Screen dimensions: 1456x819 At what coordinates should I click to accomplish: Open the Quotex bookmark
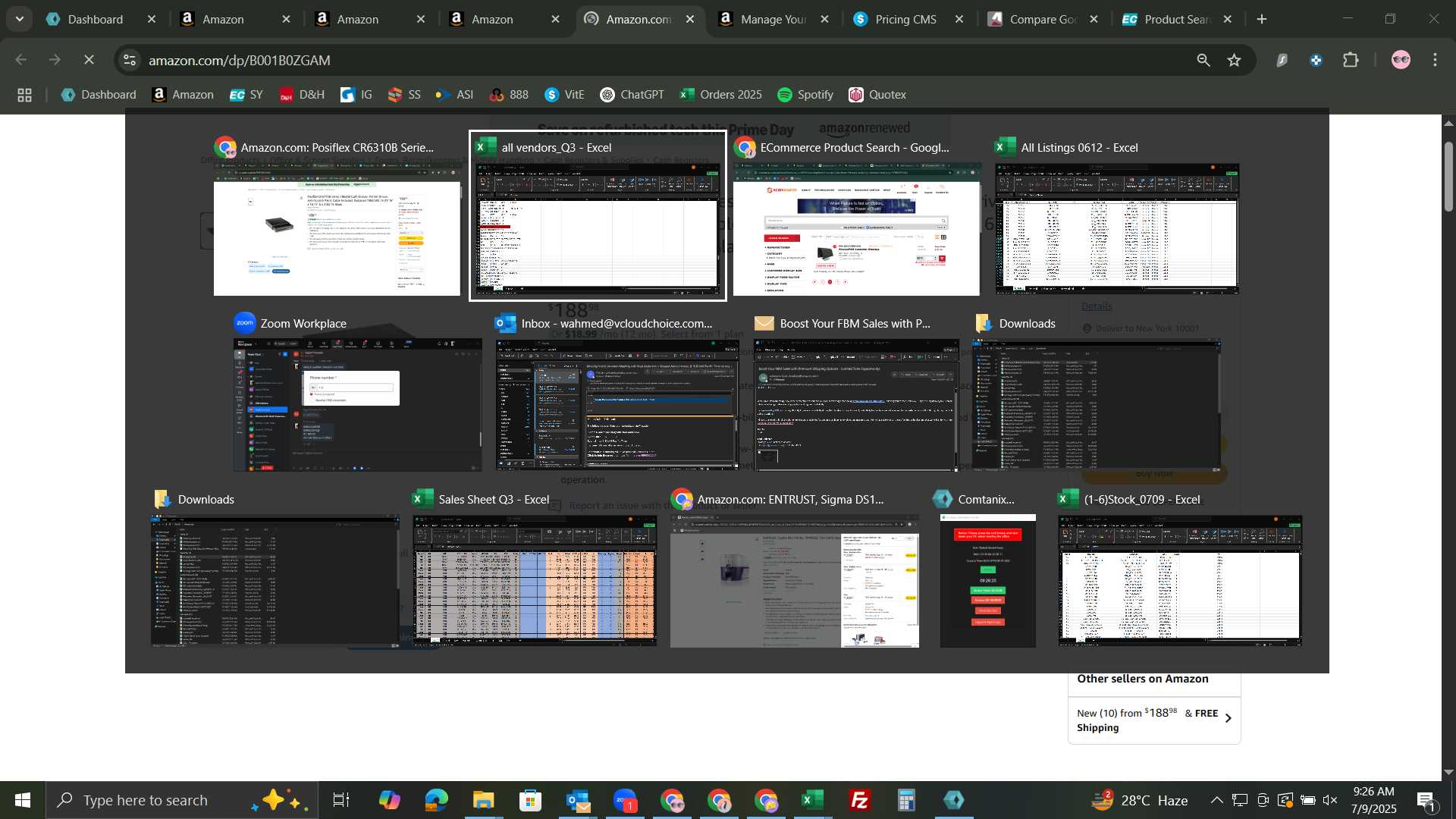coord(877,95)
